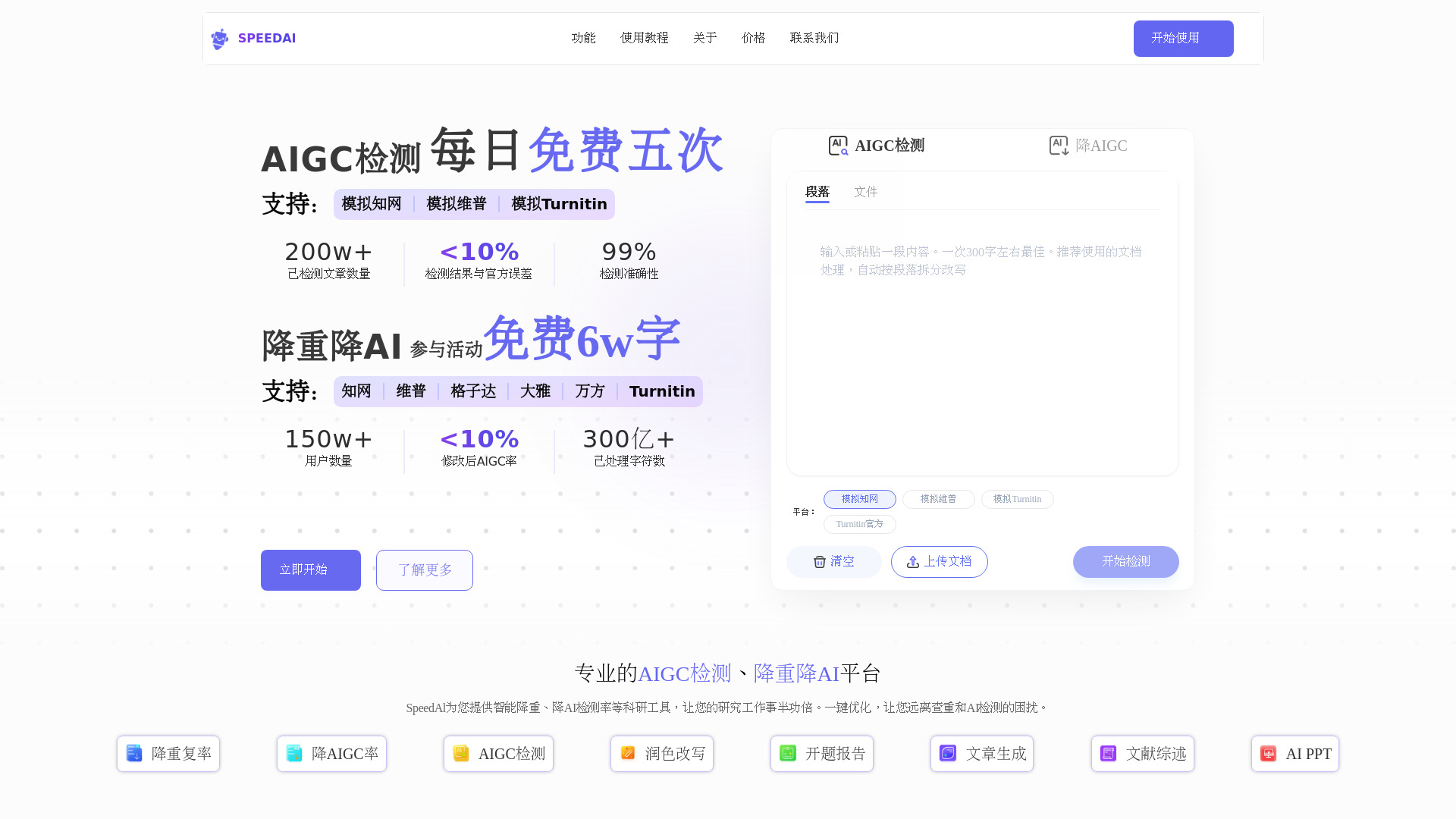This screenshot has height=819, width=1456.
Task: Select the 降重复率 feature icon
Action: (133, 753)
